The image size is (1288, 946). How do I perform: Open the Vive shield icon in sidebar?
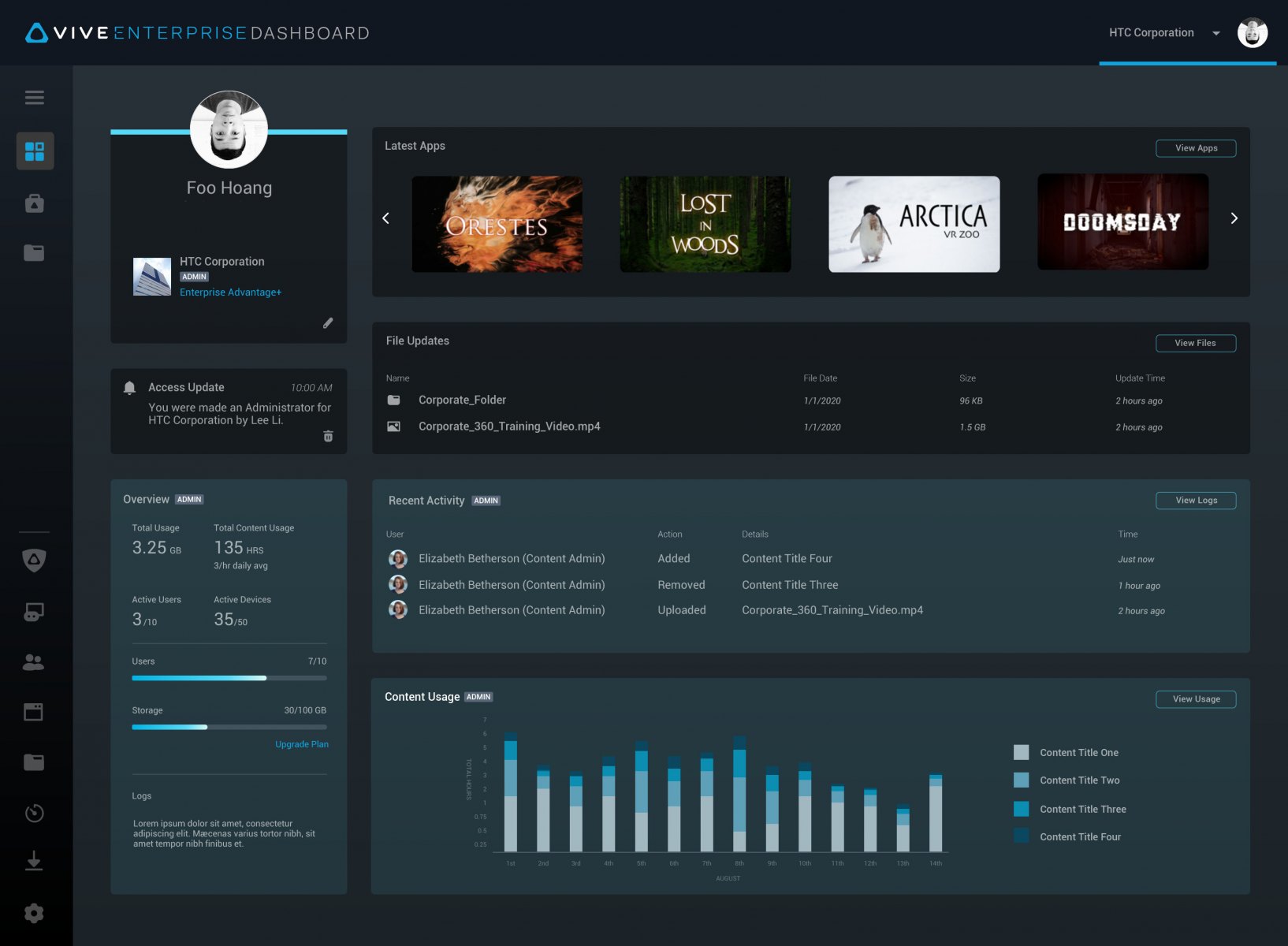pos(34,561)
